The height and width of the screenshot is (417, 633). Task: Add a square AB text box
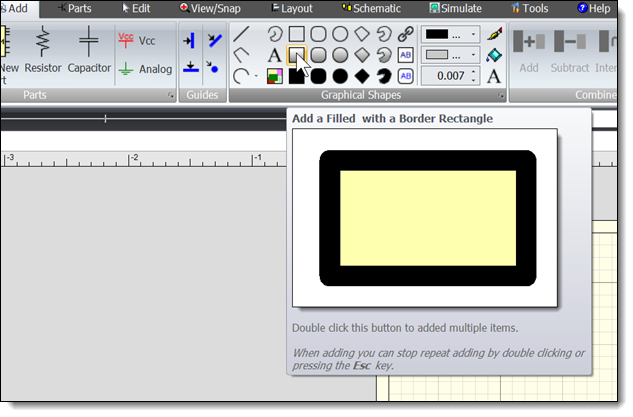[406, 55]
